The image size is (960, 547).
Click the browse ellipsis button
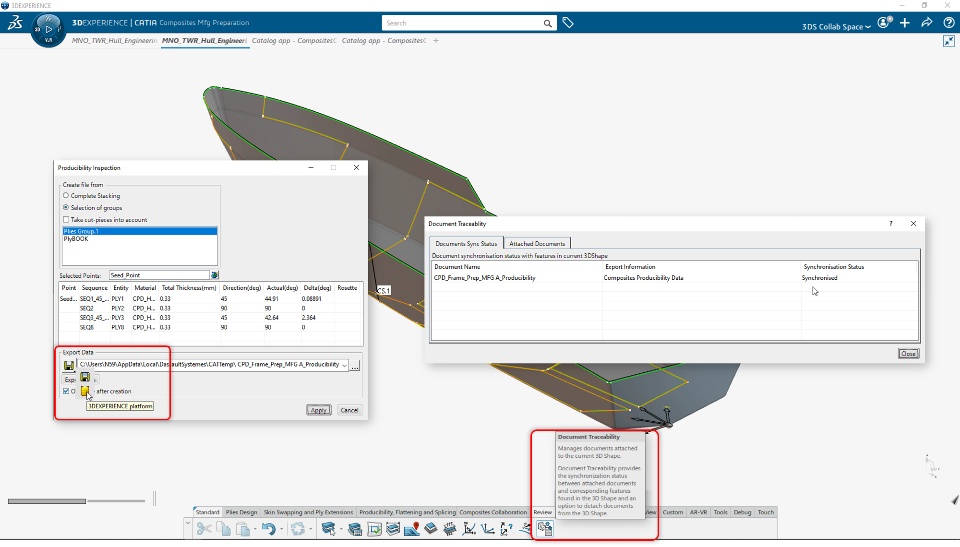(355, 366)
